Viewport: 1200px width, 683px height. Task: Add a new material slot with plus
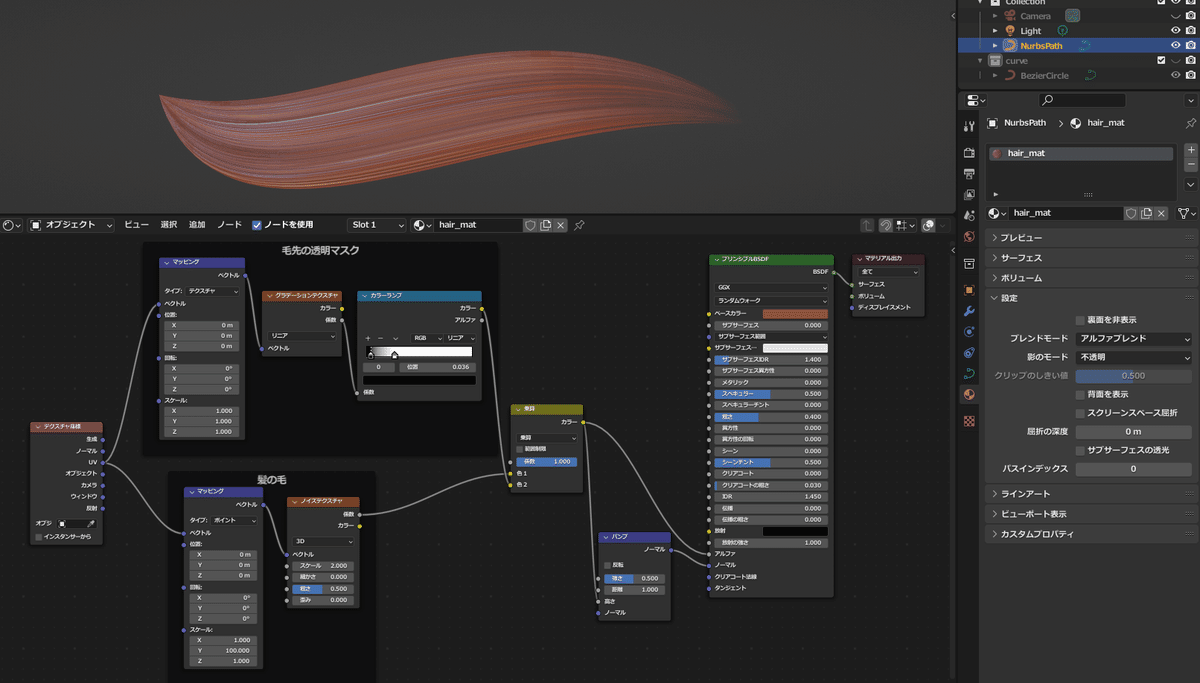point(1190,150)
